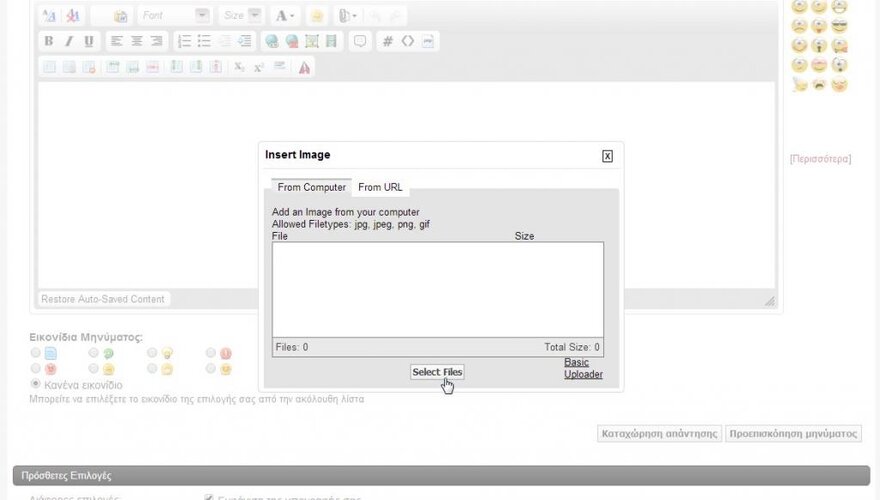The width and height of the screenshot is (880, 500).
Task: Open the Font dropdown
Action: tap(174, 16)
